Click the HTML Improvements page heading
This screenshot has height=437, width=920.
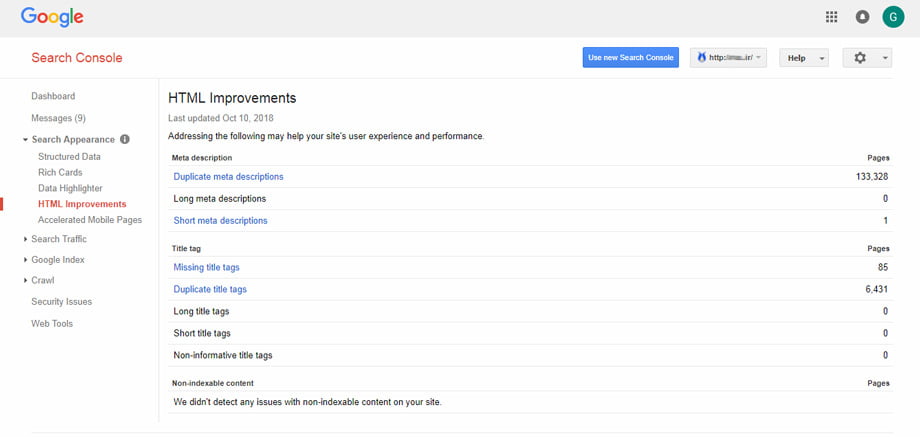[x=232, y=98]
